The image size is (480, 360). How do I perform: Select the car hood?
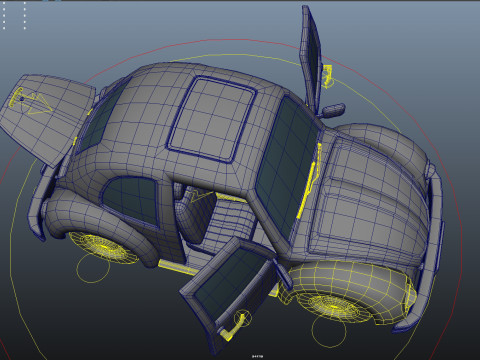[x=368, y=198]
